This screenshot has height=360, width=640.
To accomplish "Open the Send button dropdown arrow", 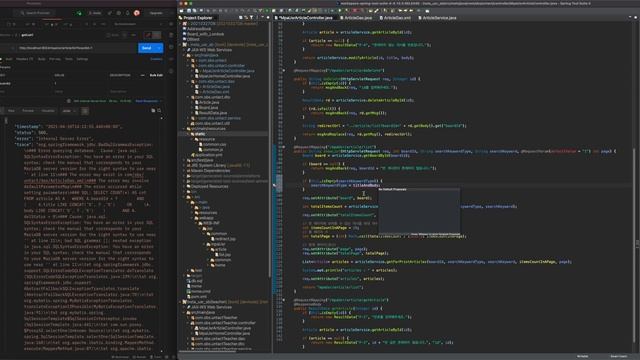I will click(160, 48).
